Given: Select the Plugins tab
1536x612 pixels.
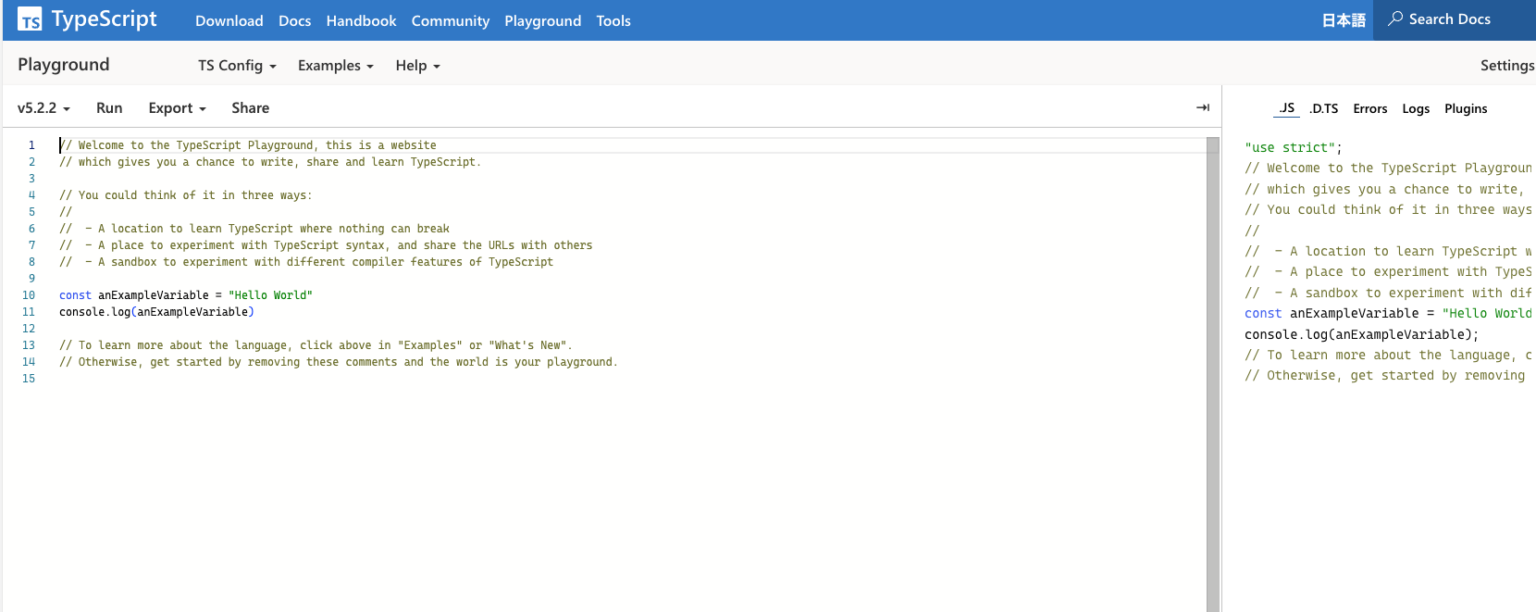Looking at the screenshot, I should 1465,109.
